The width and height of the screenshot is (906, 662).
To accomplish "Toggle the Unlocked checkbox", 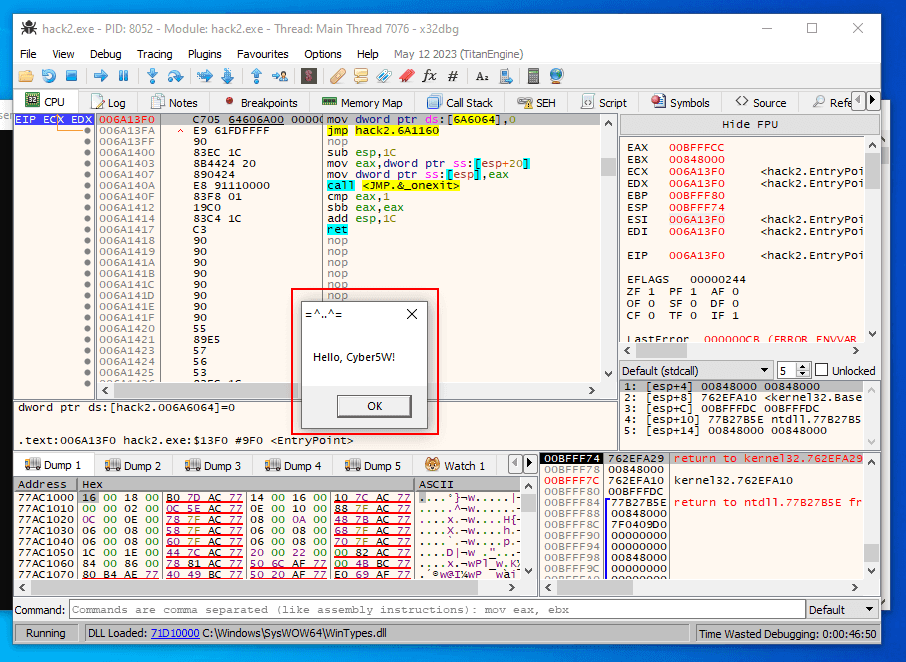I will (x=820, y=370).
